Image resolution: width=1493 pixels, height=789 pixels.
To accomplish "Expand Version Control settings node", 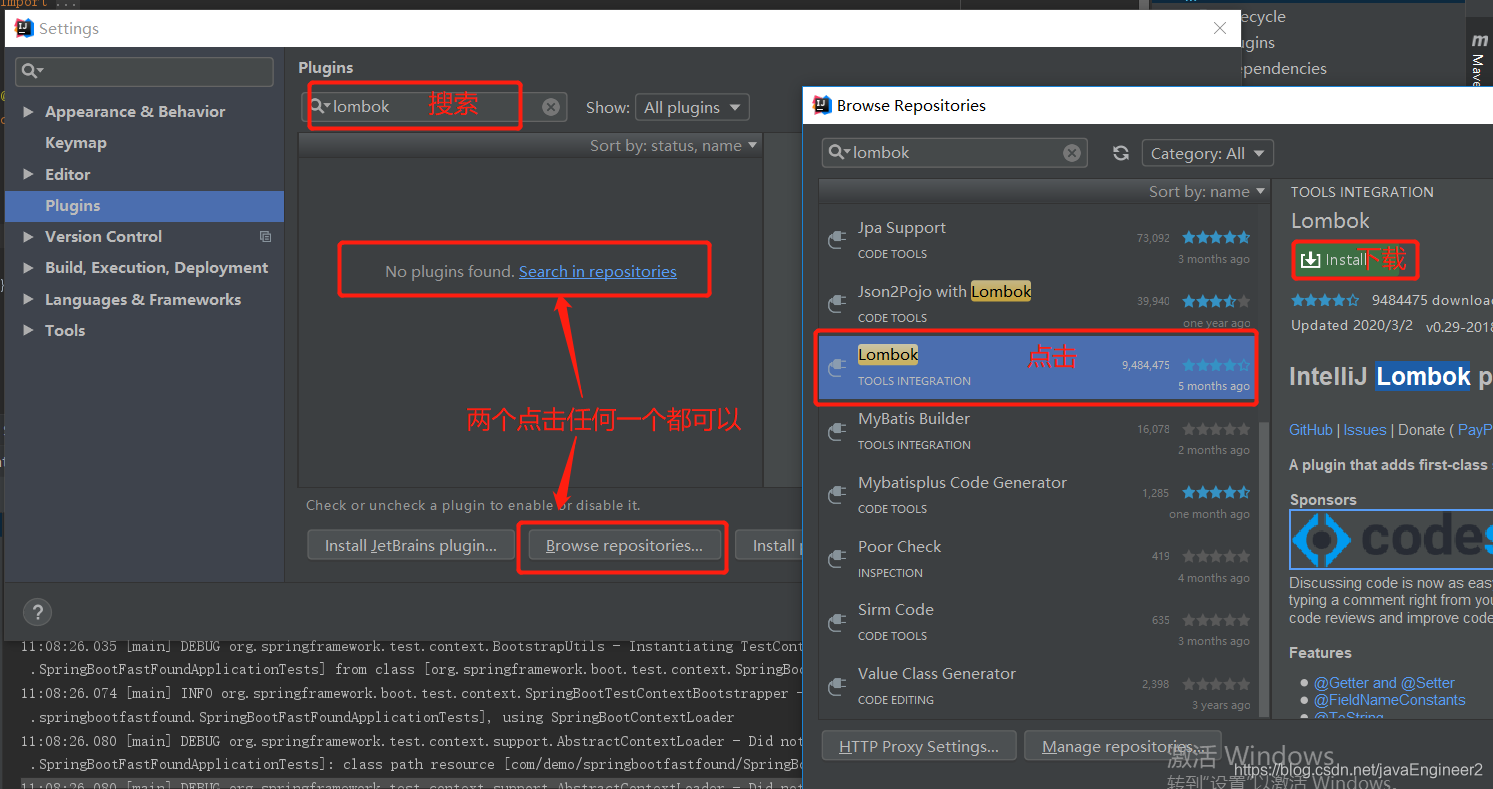I will pyautogui.click(x=28, y=237).
